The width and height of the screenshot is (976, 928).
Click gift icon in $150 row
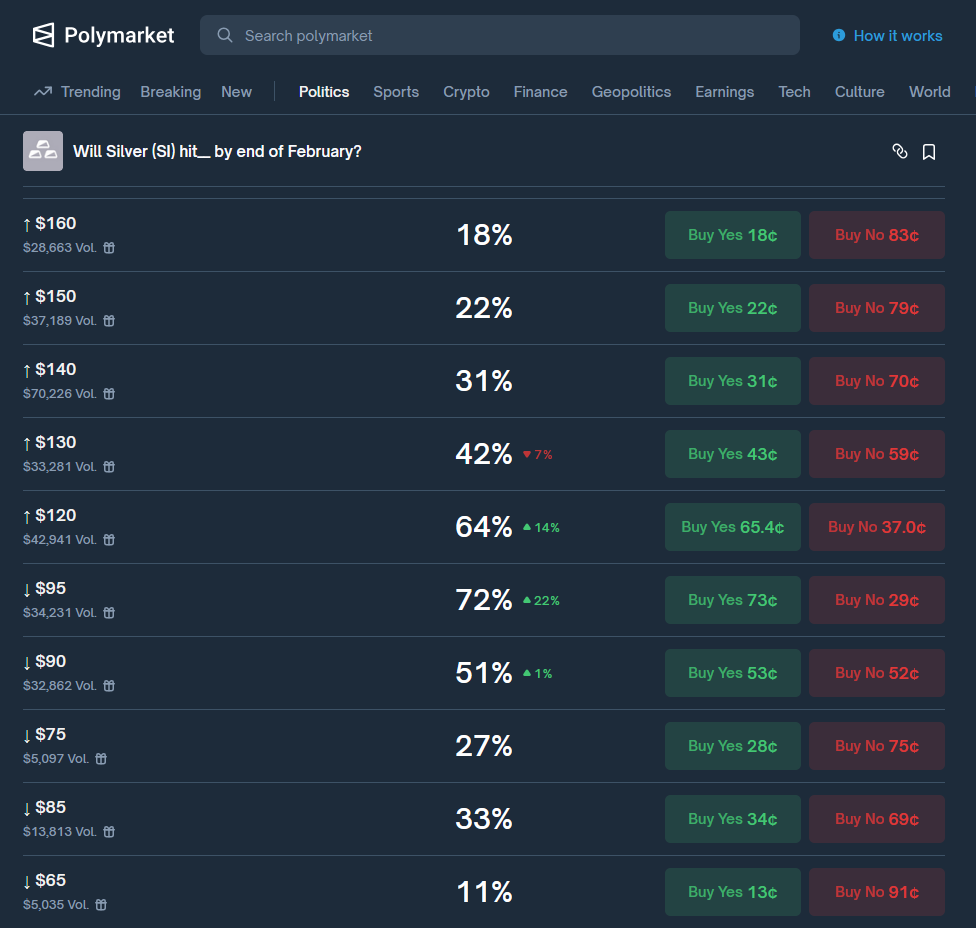109,321
